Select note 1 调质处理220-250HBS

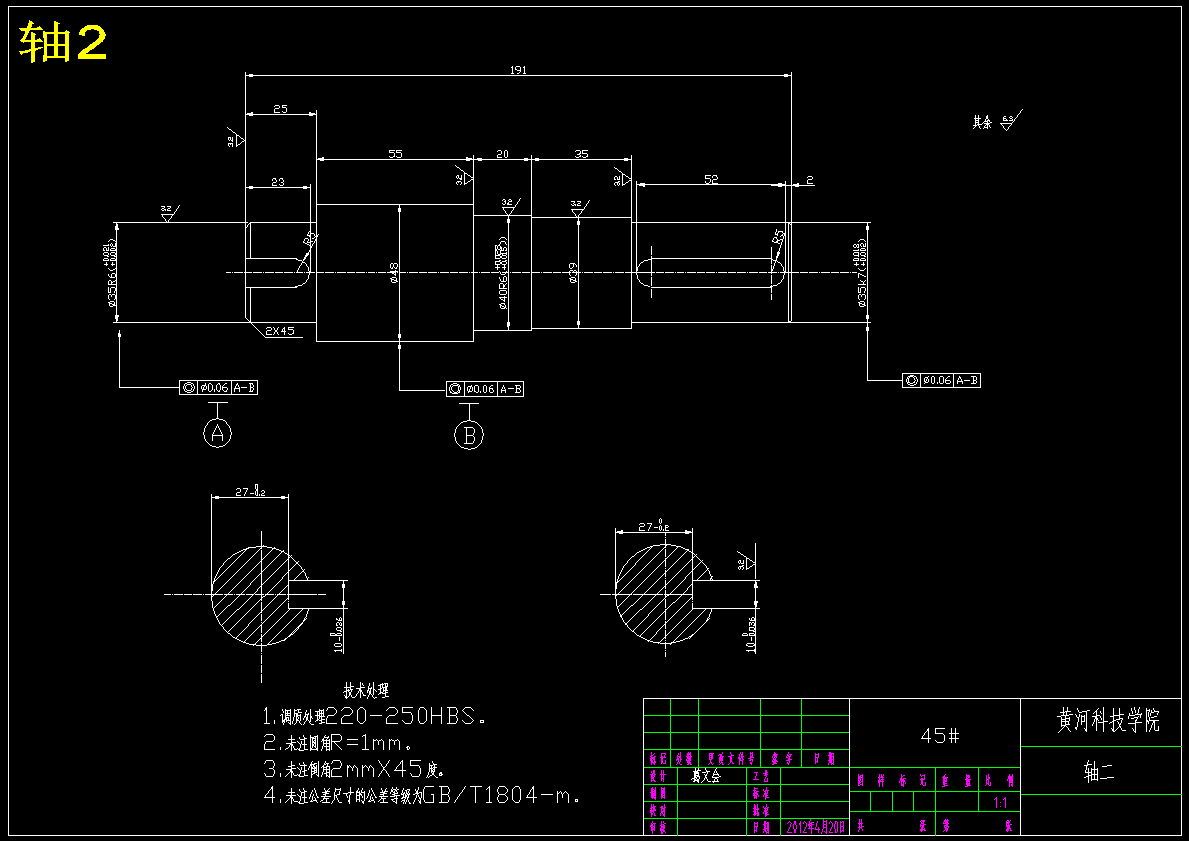coord(374,716)
